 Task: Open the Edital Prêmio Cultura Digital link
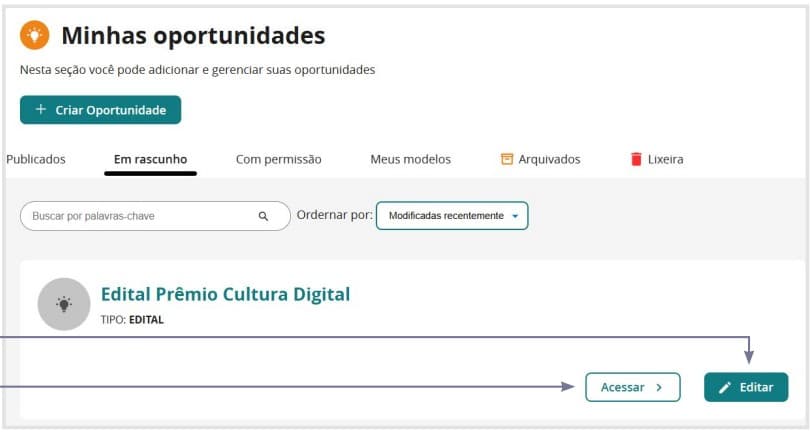(x=225, y=294)
